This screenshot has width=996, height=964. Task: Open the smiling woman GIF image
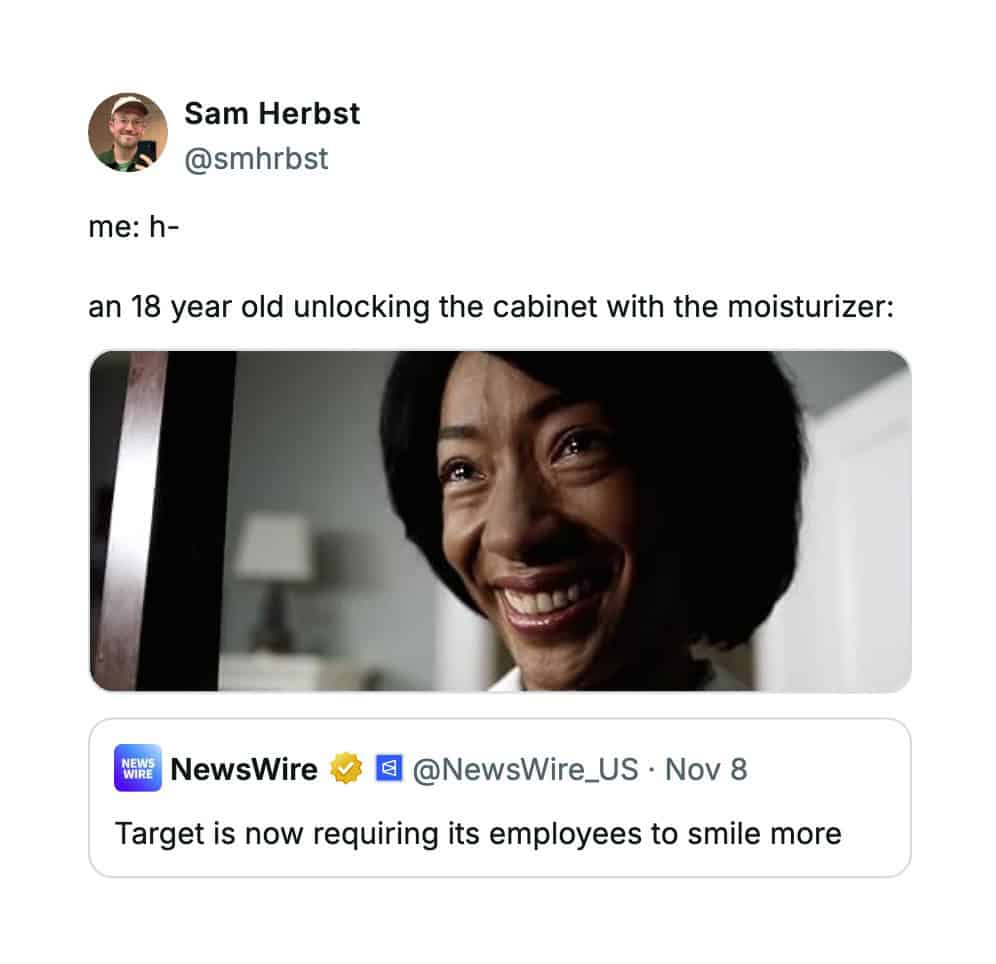point(500,521)
